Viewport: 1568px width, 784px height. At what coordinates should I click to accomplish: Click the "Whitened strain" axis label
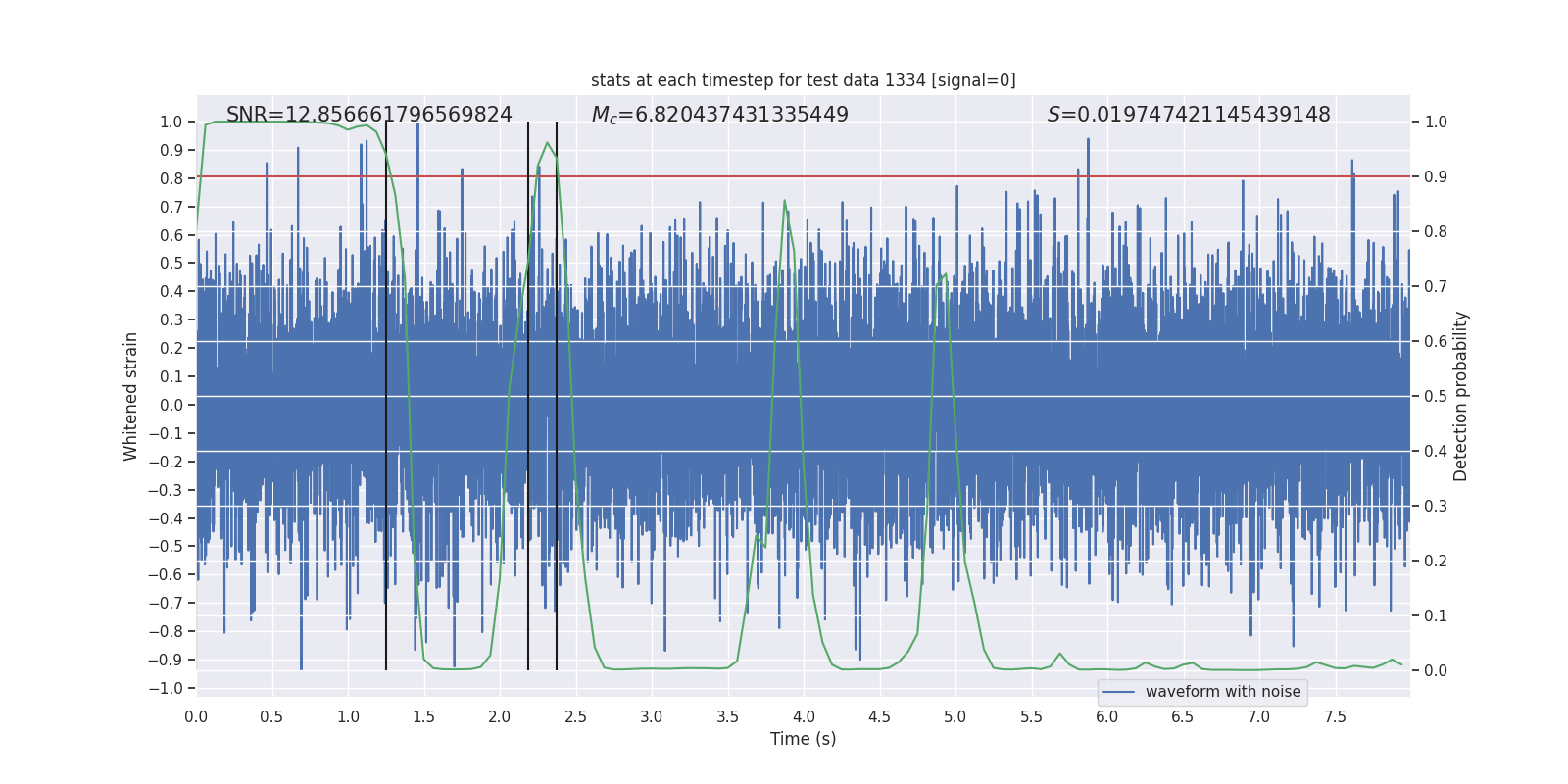(130, 396)
